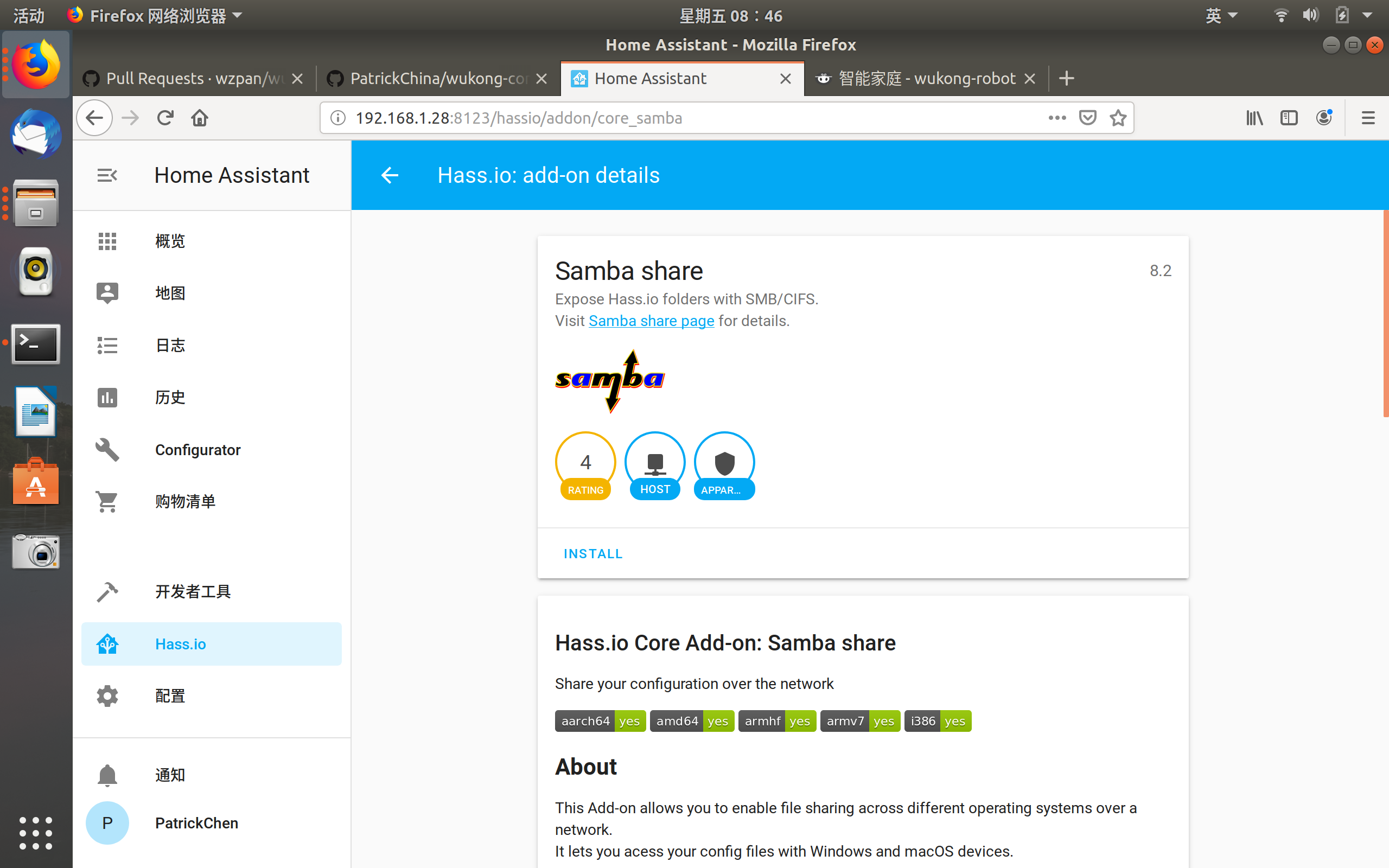The width and height of the screenshot is (1389, 868).
Task: Open the 地图 map icon
Action: (107, 293)
